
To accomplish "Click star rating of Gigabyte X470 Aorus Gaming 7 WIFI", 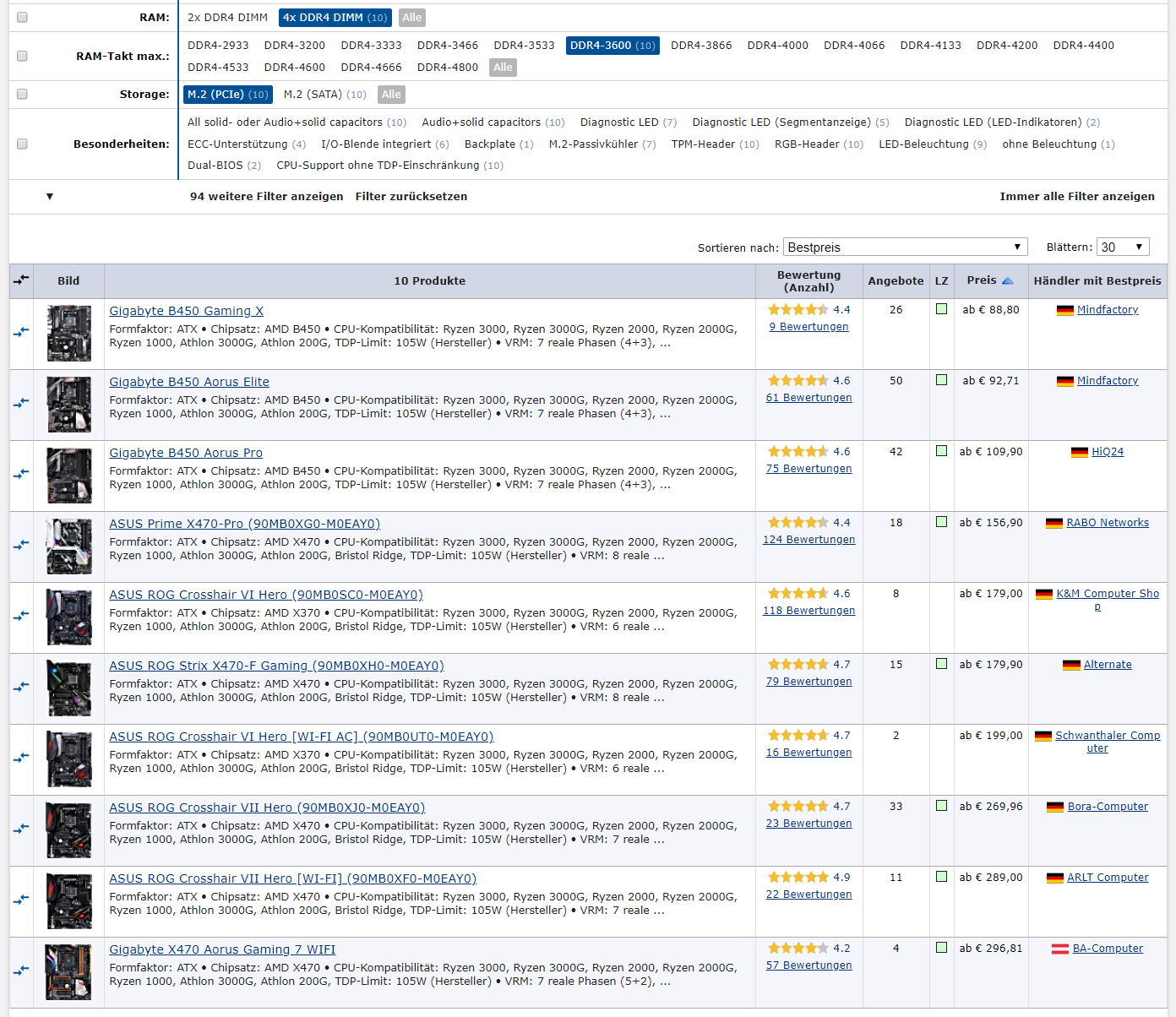I will click(x=798, y=949).
